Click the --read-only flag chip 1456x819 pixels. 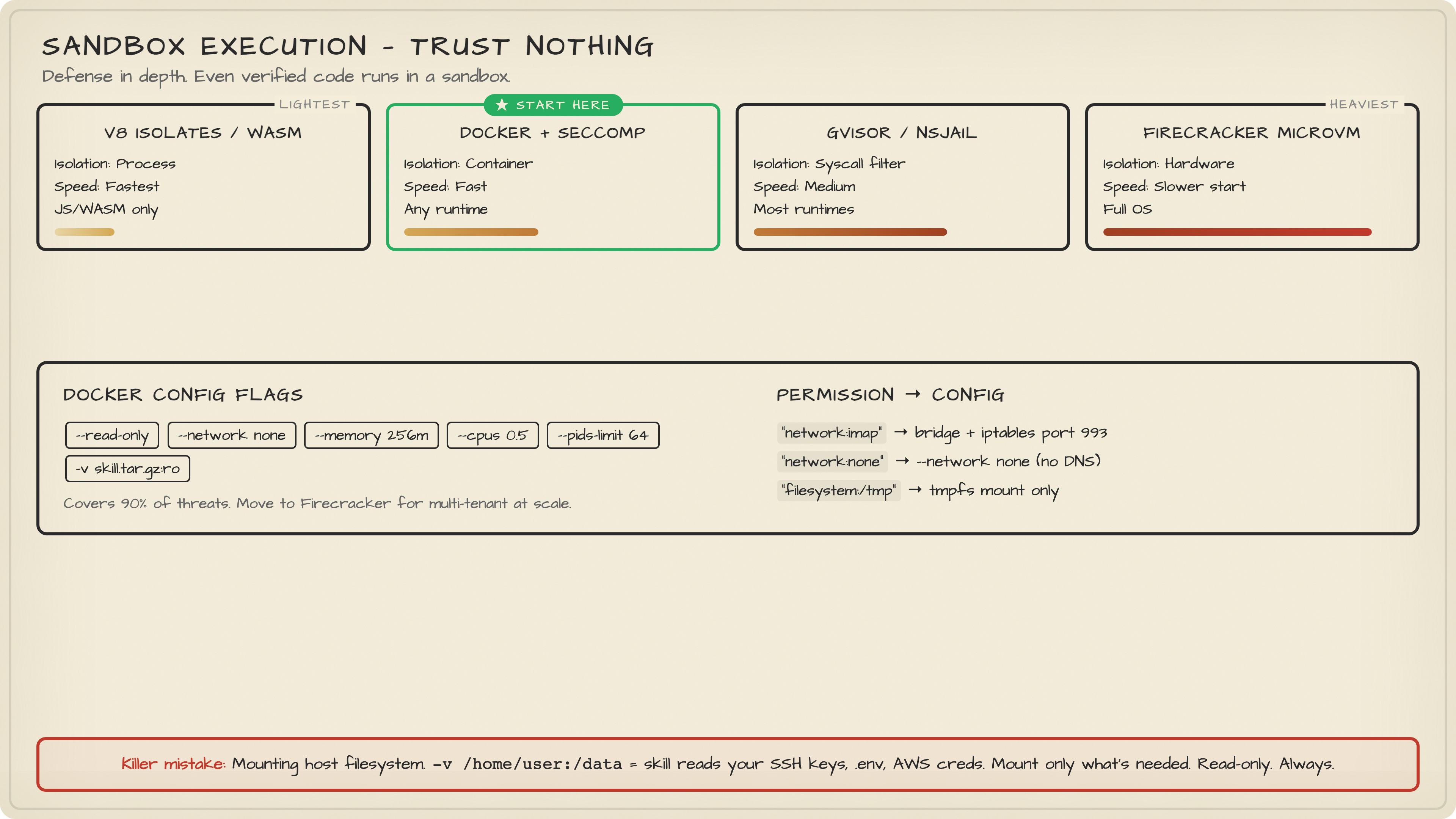(x=112, y=435)
